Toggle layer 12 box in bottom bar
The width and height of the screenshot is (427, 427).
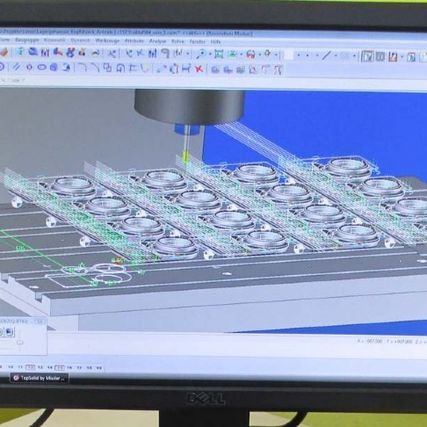coord(30,367)
